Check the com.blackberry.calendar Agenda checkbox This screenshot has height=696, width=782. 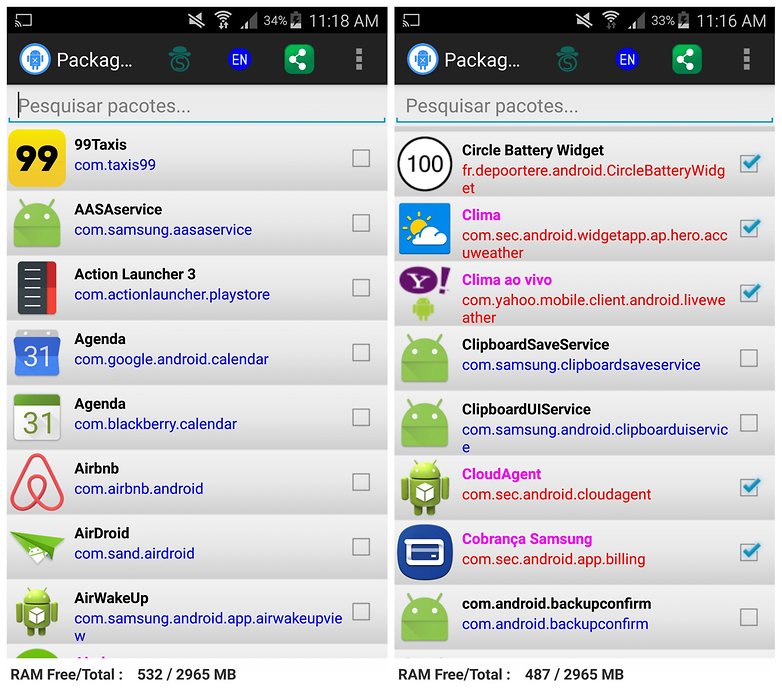pos(361,417)
